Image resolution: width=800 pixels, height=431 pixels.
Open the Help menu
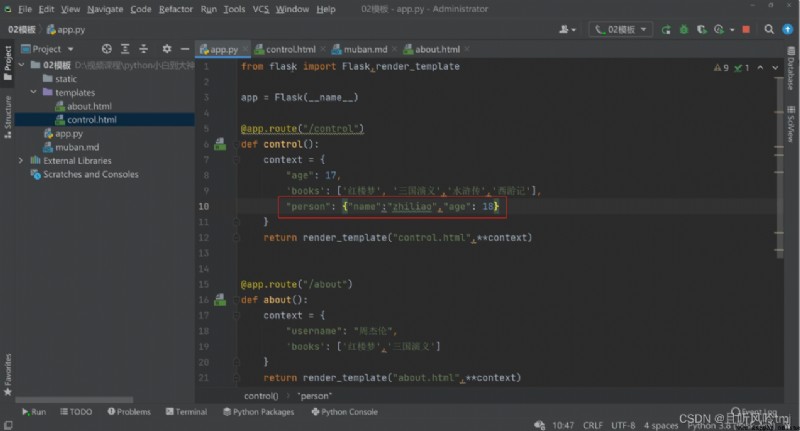coord(326,9)
